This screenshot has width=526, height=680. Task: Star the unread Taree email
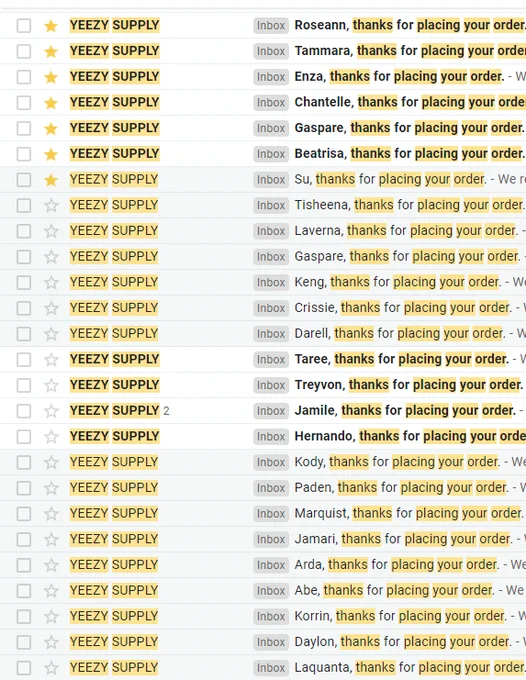[51, 360]
